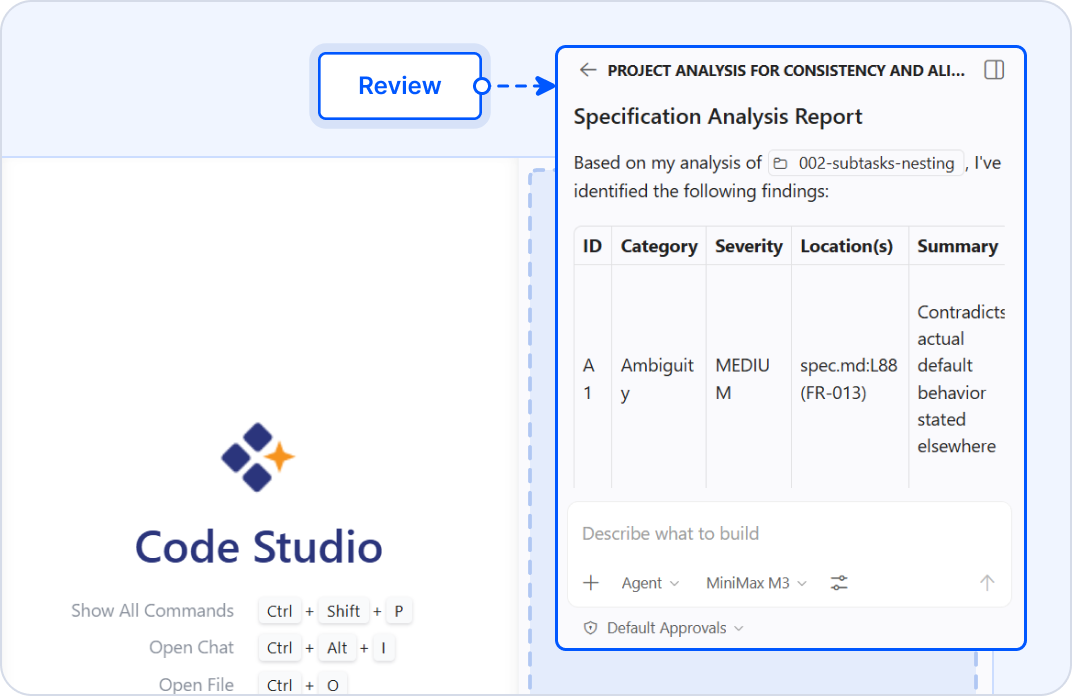This screenshot has width=1072, height=696.
Task: Click the I key hint for Open Chat
Action: [x=384, y=648]
